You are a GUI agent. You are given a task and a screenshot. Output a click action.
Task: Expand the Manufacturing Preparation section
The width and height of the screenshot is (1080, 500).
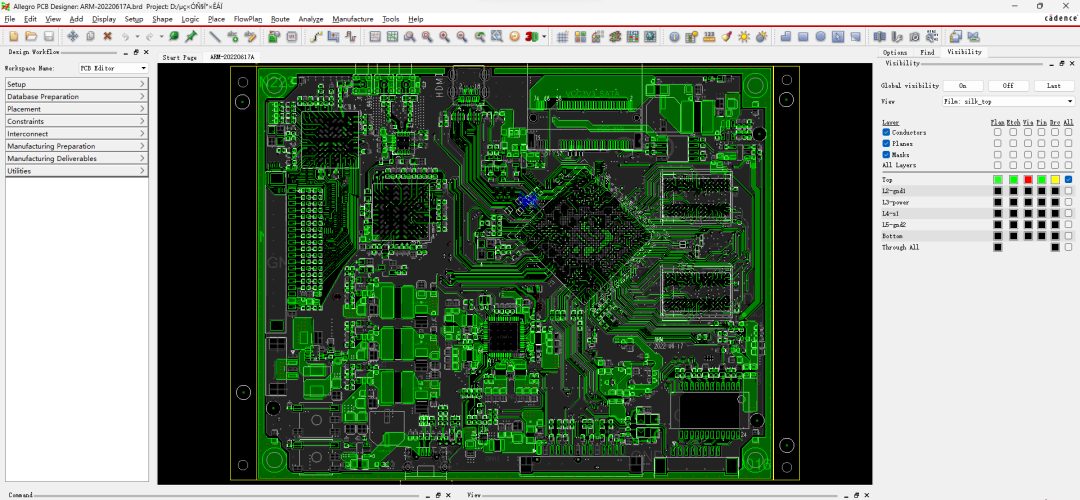click(x=76, y=146)
